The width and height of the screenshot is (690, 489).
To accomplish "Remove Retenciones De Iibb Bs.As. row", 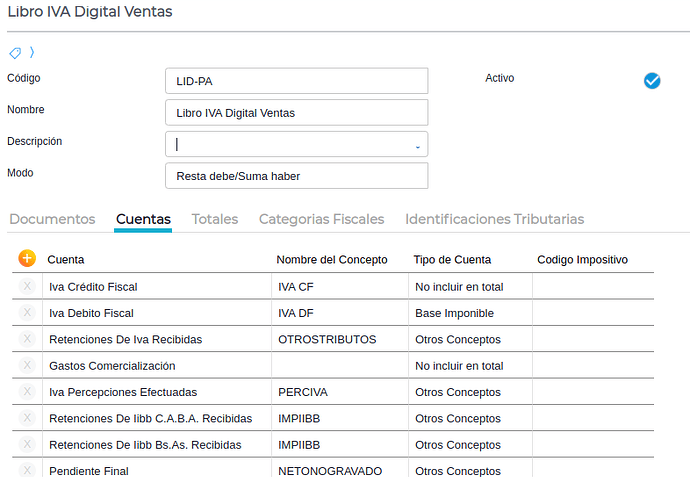I will coord(27,444).
